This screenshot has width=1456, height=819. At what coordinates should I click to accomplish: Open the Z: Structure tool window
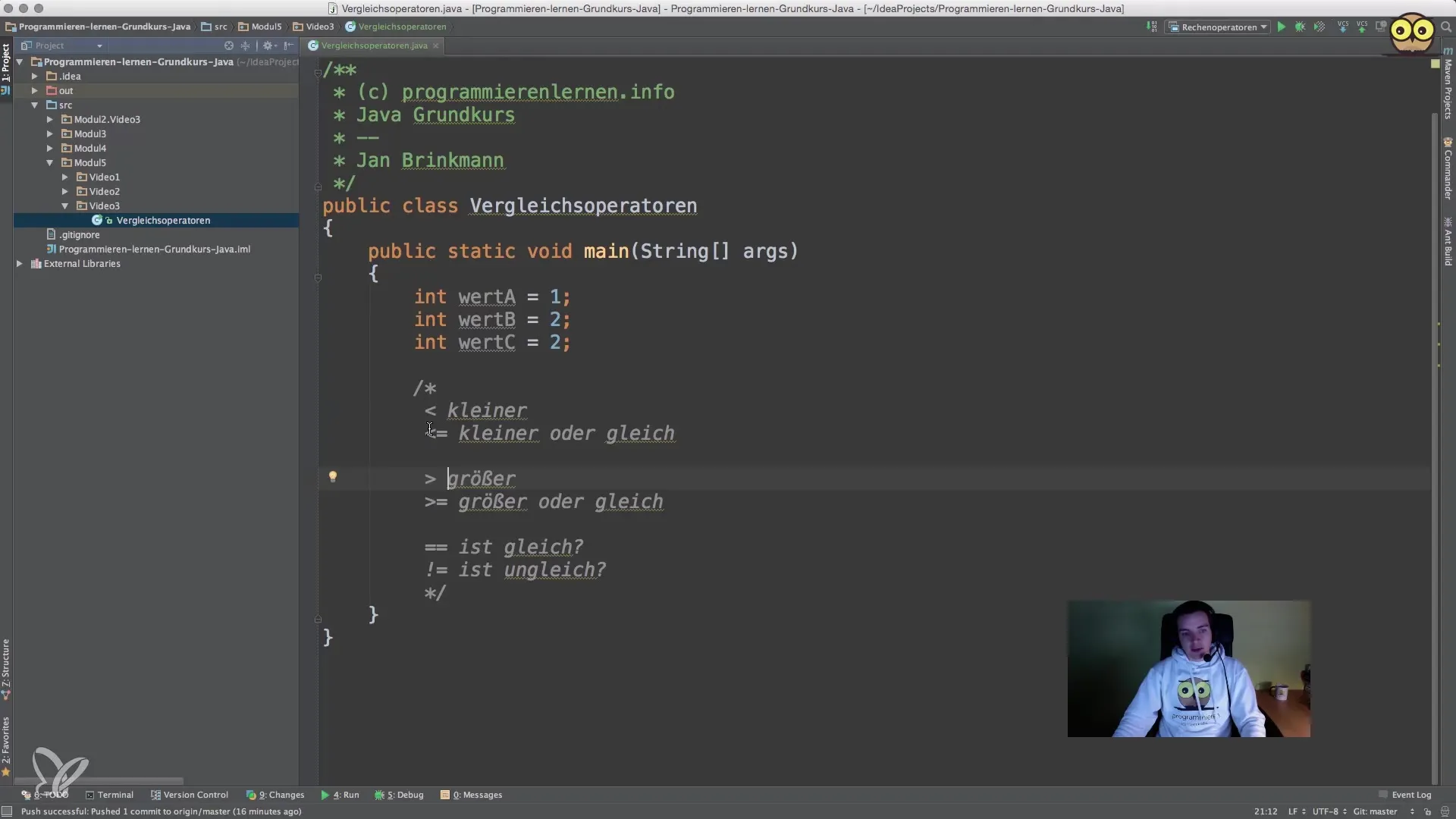(6, 669)
